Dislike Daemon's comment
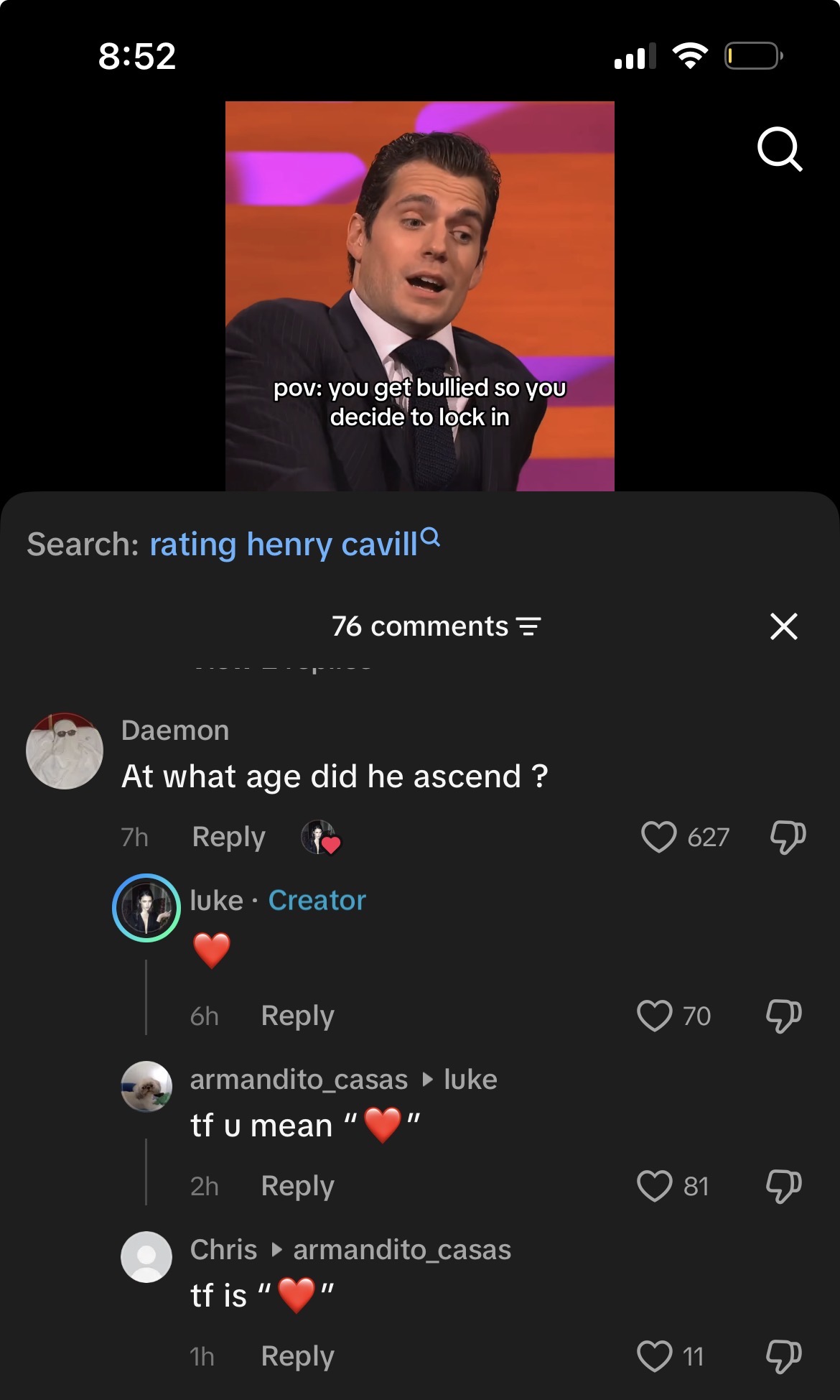The height and width of the screenshot is (1400, 840). click(x=787, y=837)
